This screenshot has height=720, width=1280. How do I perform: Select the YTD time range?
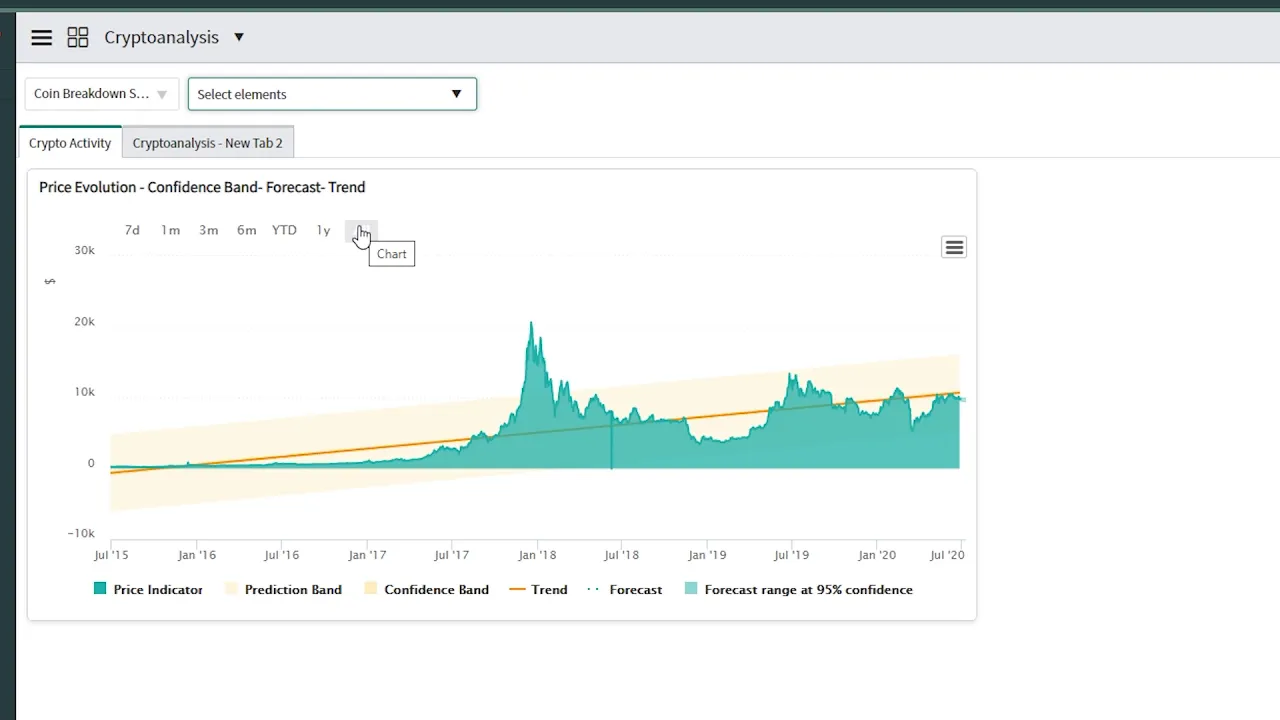coord(284,230)
